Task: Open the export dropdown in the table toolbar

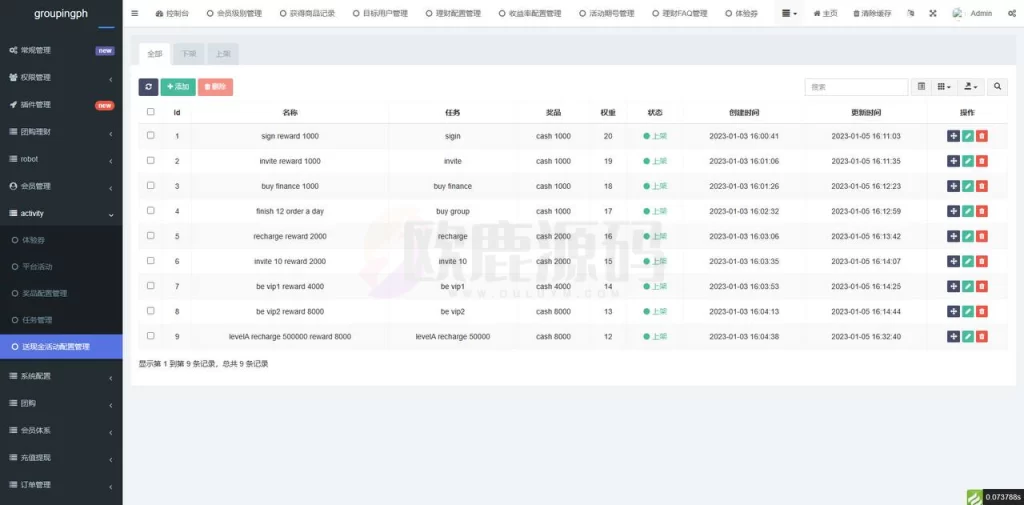Action: [x=971, y=87]
